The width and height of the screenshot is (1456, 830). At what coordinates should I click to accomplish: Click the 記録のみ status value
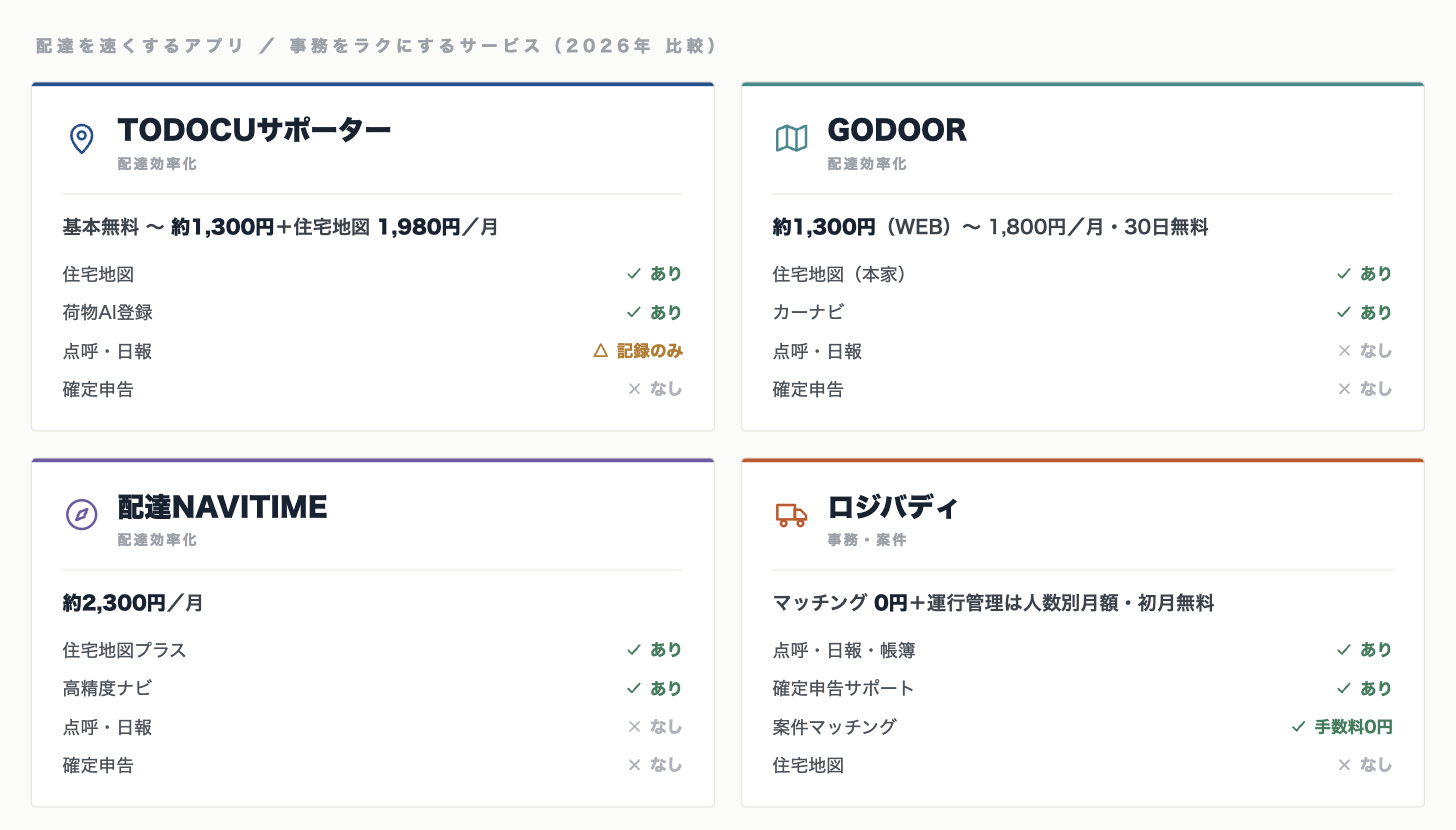point(650,351)
